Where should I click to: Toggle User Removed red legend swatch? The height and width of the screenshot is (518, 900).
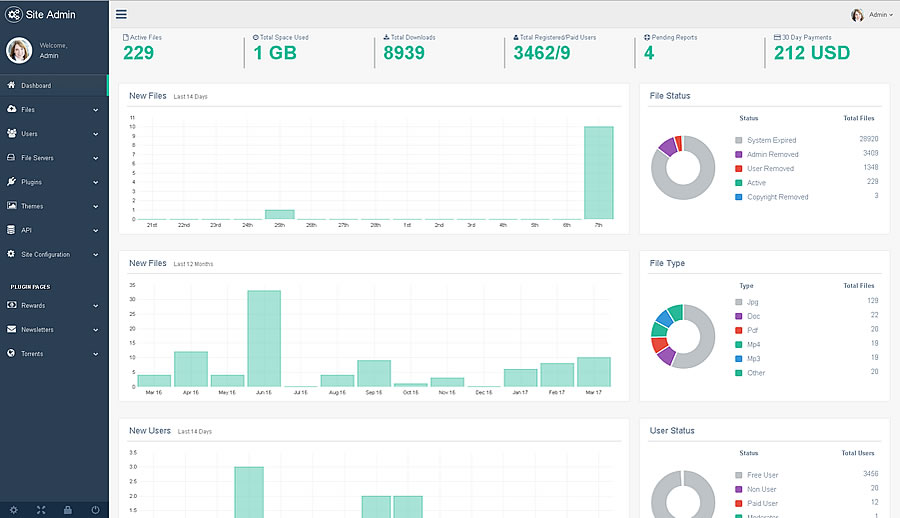[739, 168]
